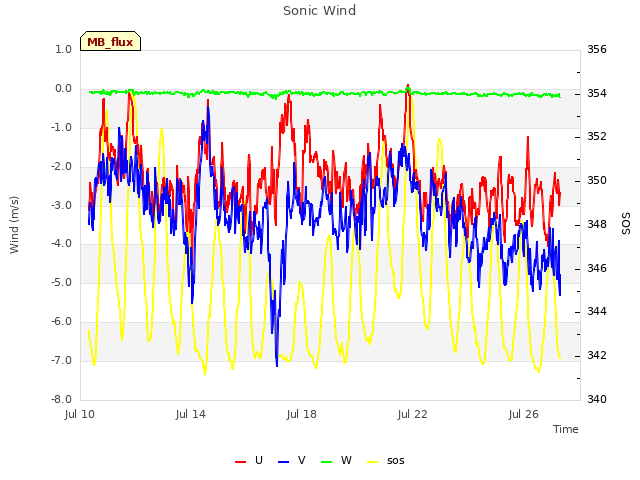Viewport: 640px width, 480px height.
Task: Click the -2.0 left axis tick label
Action: coord(61,166)
